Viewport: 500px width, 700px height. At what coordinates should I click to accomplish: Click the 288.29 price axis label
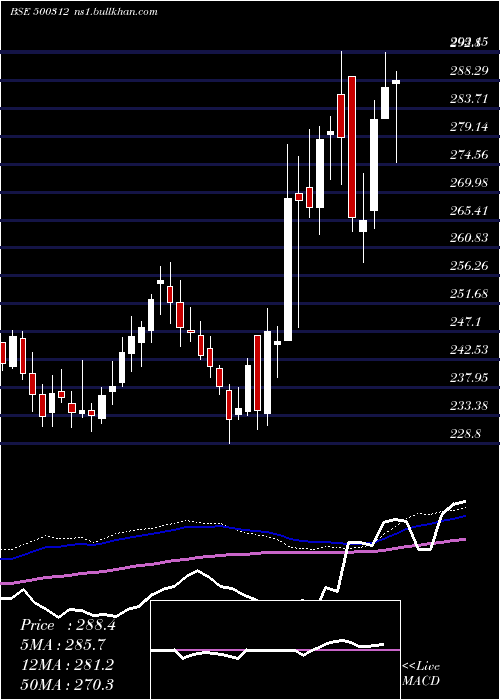coord(469,70)
